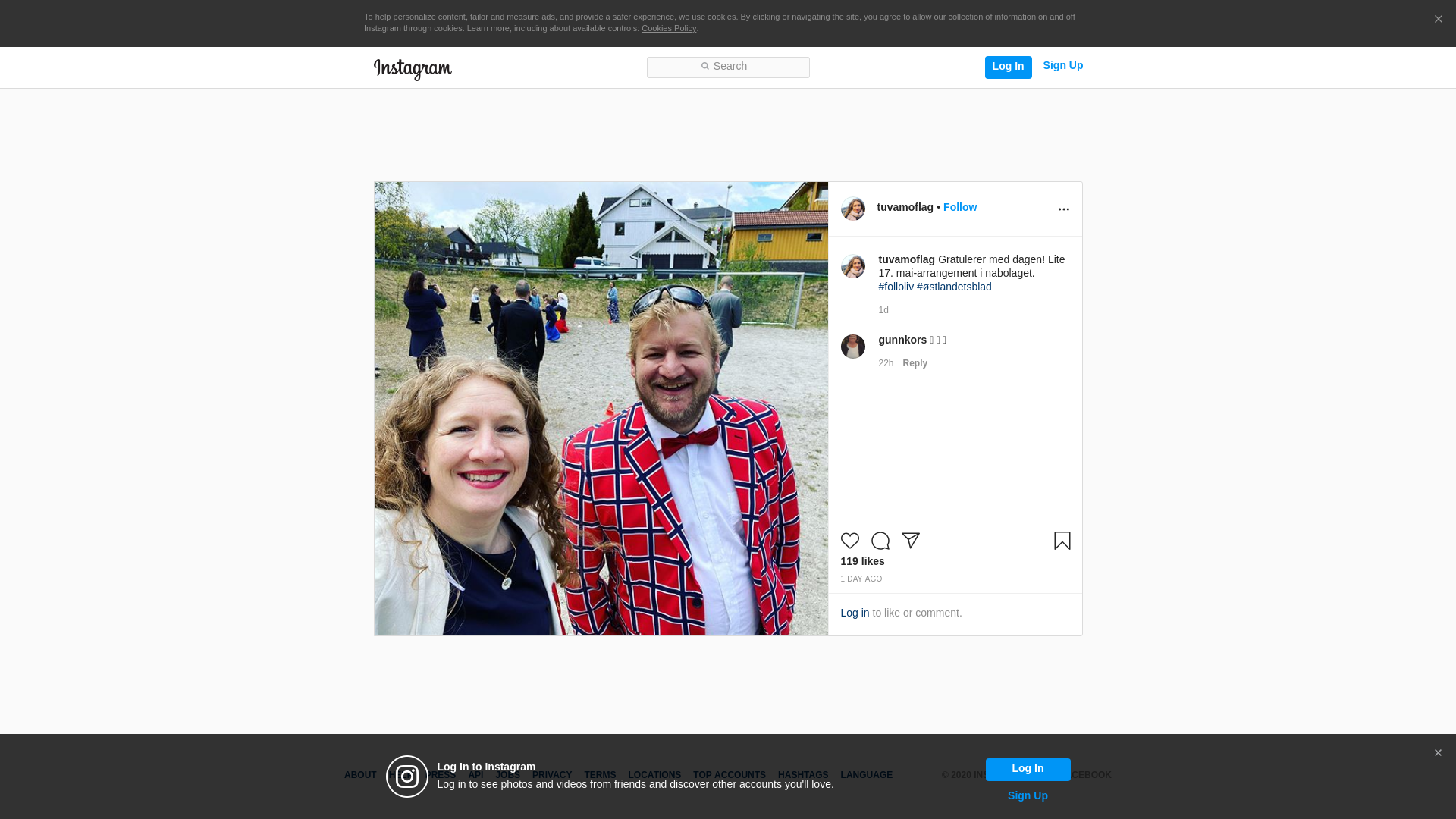Open the #folloliv hashtag
Screen dimensions: 1456x819
[896, 287]
